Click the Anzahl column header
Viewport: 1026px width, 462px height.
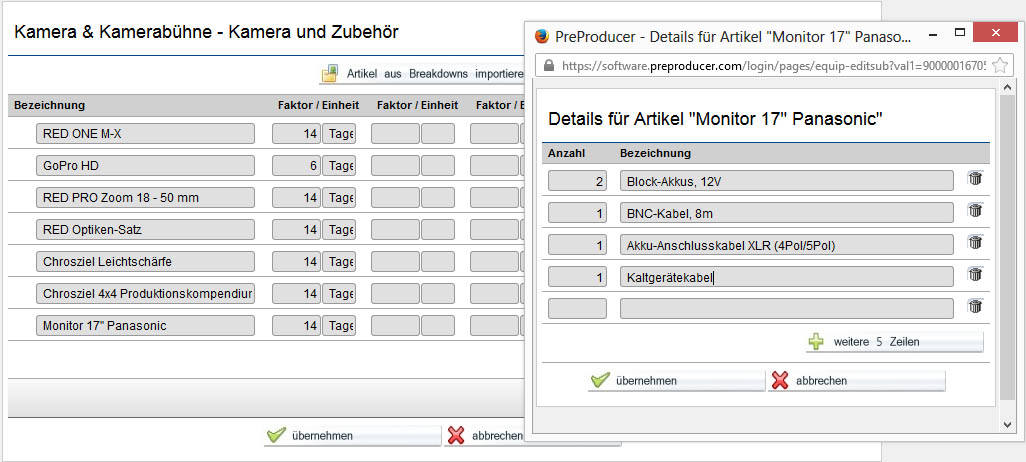point(567,153)
